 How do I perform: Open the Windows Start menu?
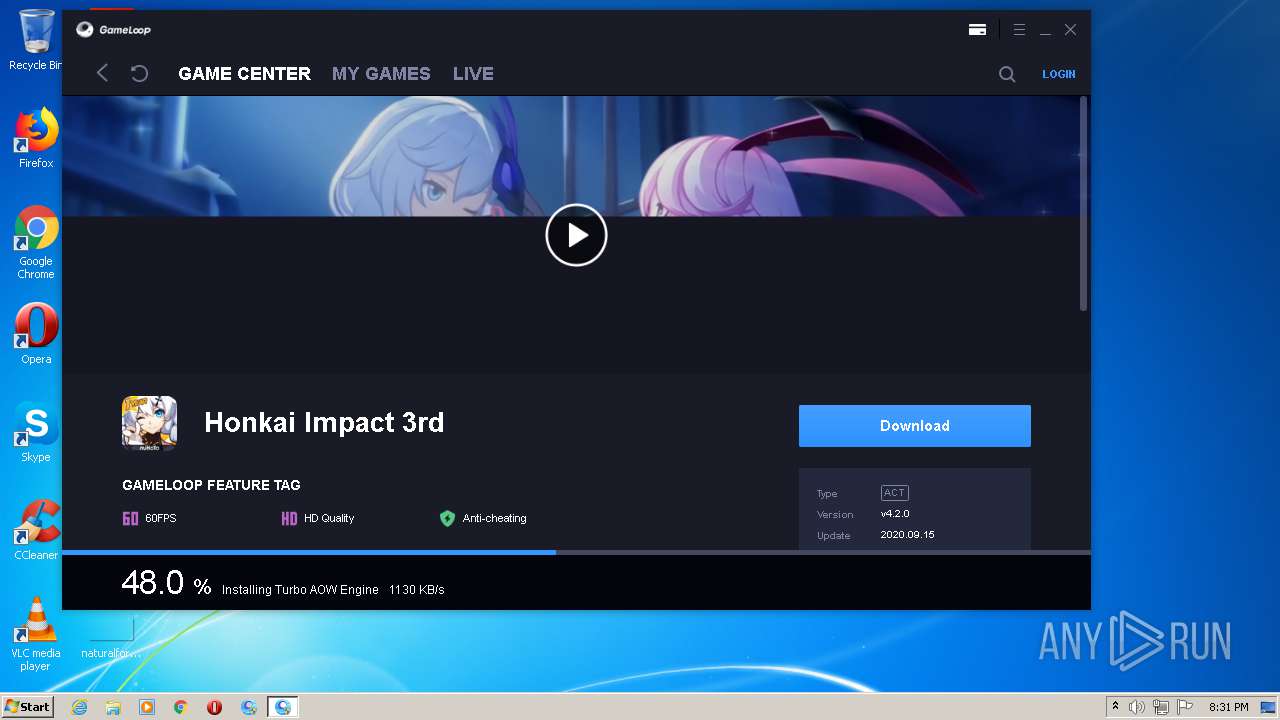point(28,706)
